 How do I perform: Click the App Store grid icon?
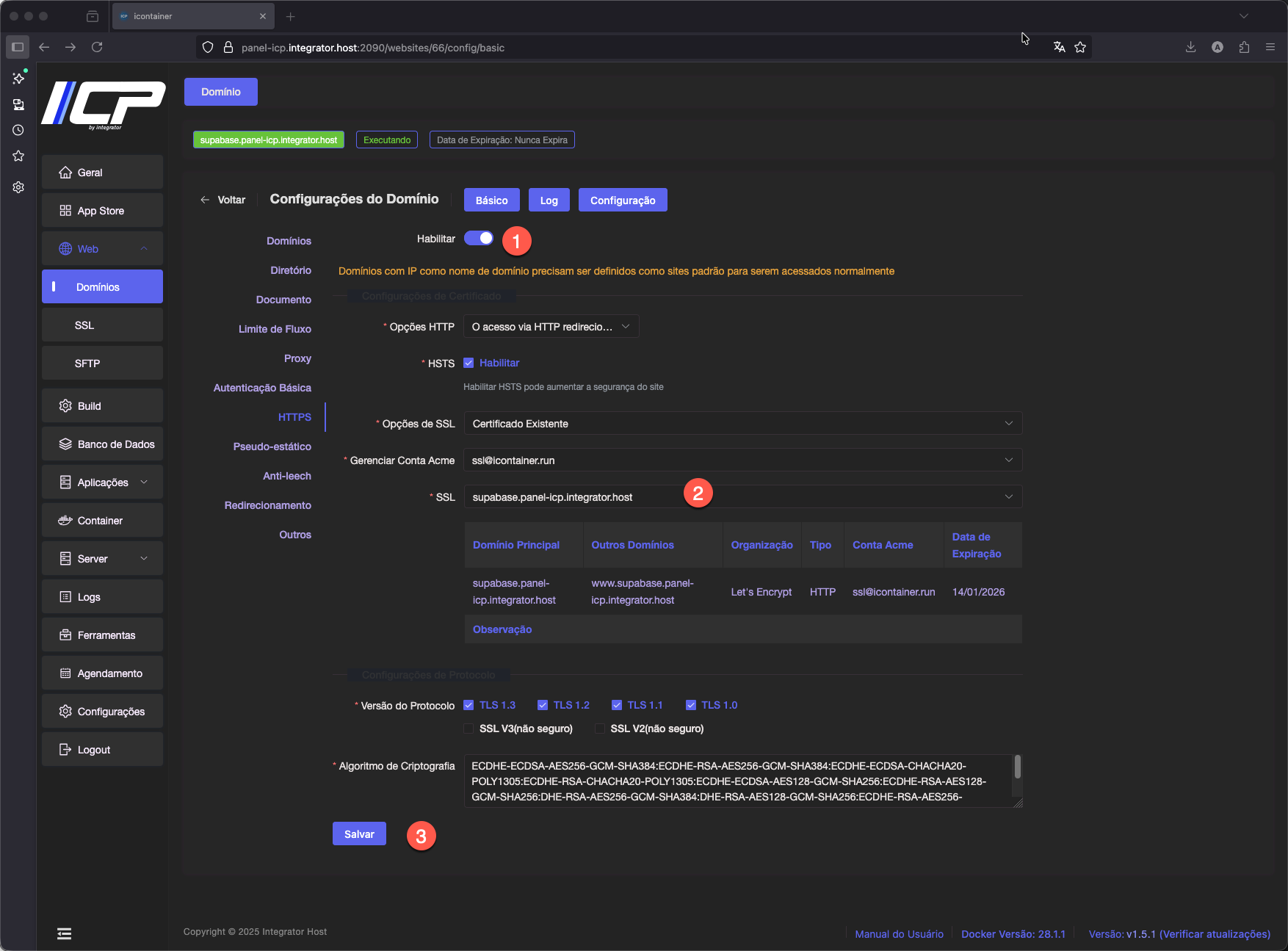[65, 211]
